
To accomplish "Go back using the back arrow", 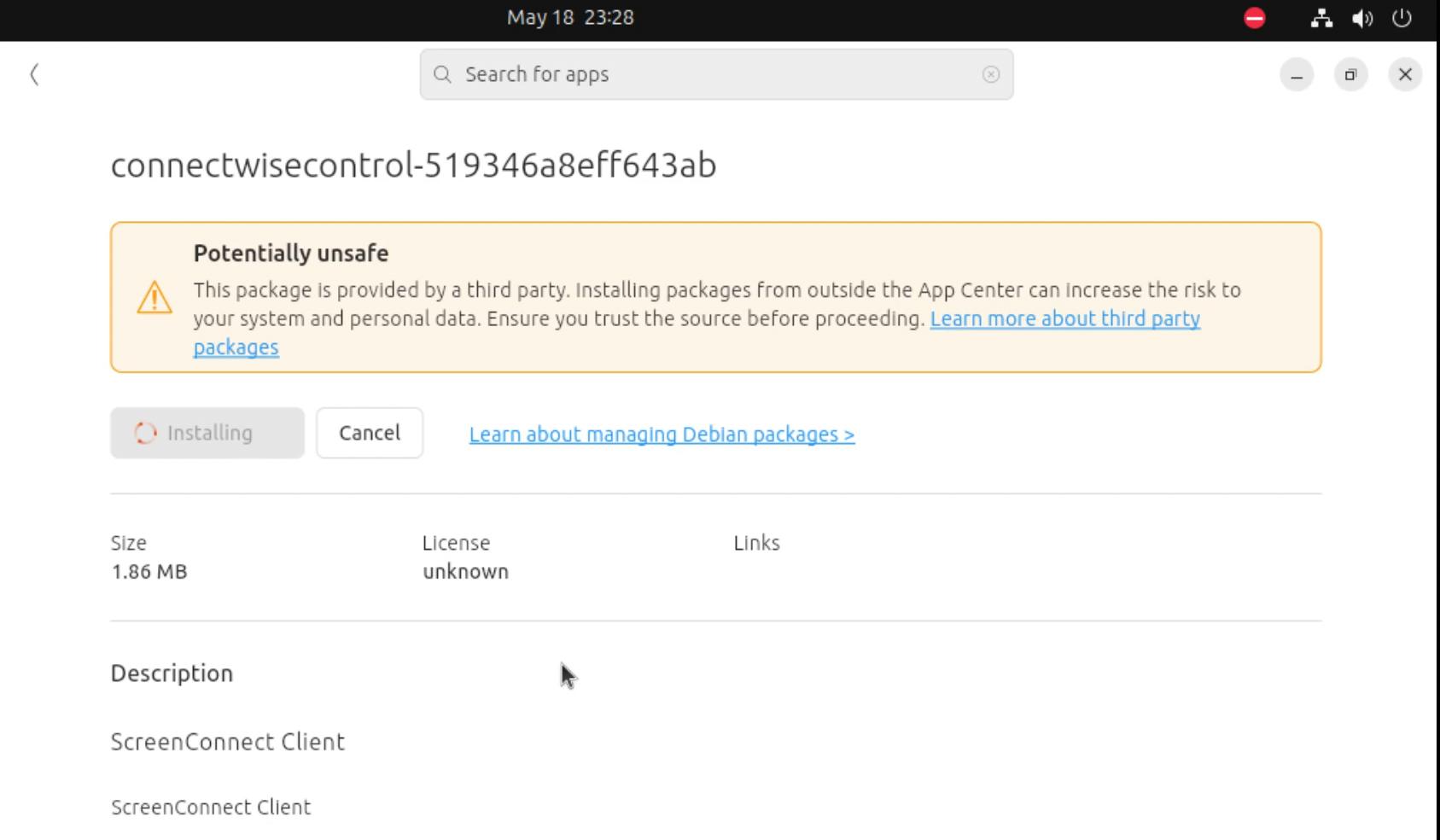I will pyautogui.click(x=34, y=74).
